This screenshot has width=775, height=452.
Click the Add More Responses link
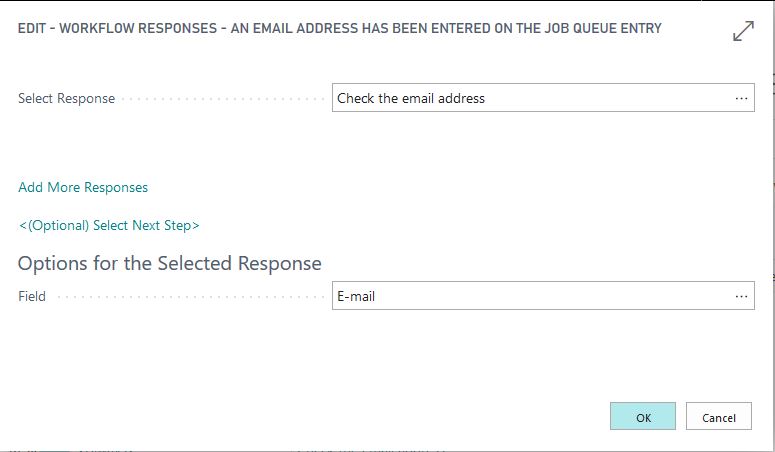click(83, 187)
